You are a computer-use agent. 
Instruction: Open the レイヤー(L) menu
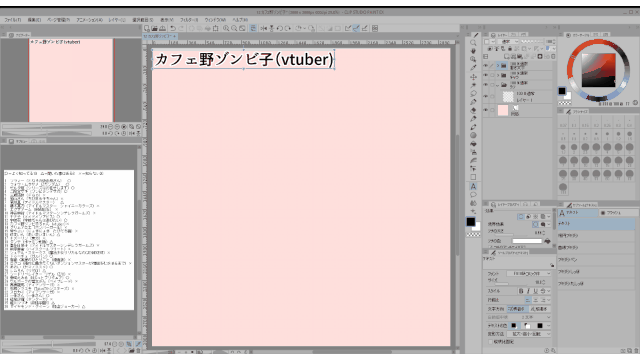click(117, 20)
